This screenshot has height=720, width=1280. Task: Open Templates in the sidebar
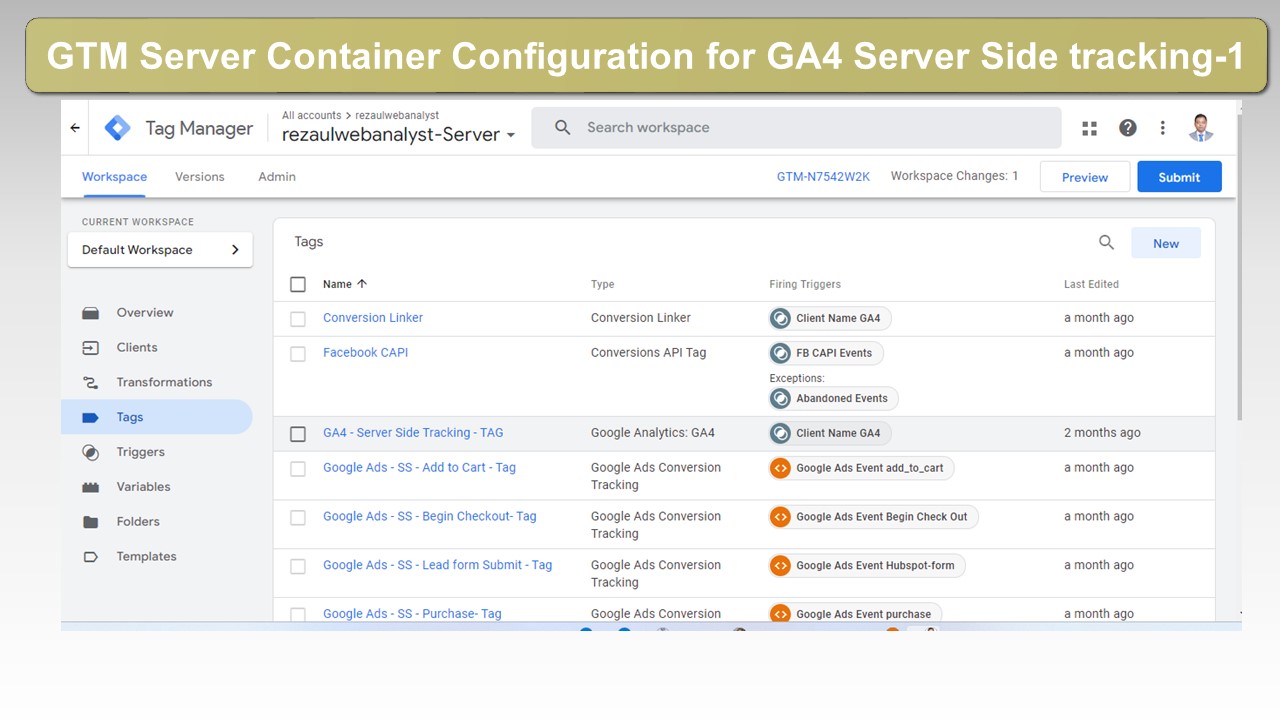point(146,557)
